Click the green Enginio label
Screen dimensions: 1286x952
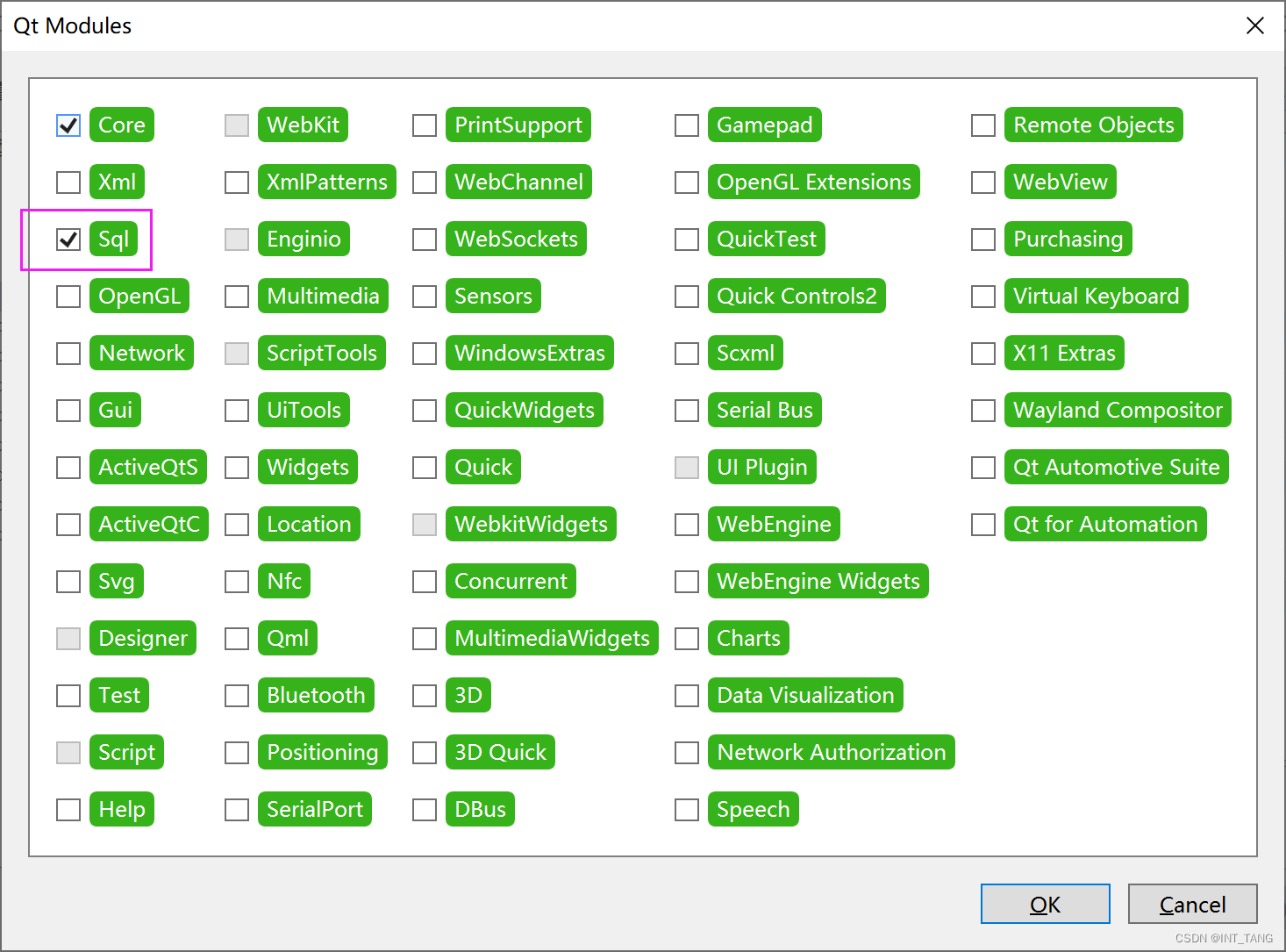pos(304,239)
